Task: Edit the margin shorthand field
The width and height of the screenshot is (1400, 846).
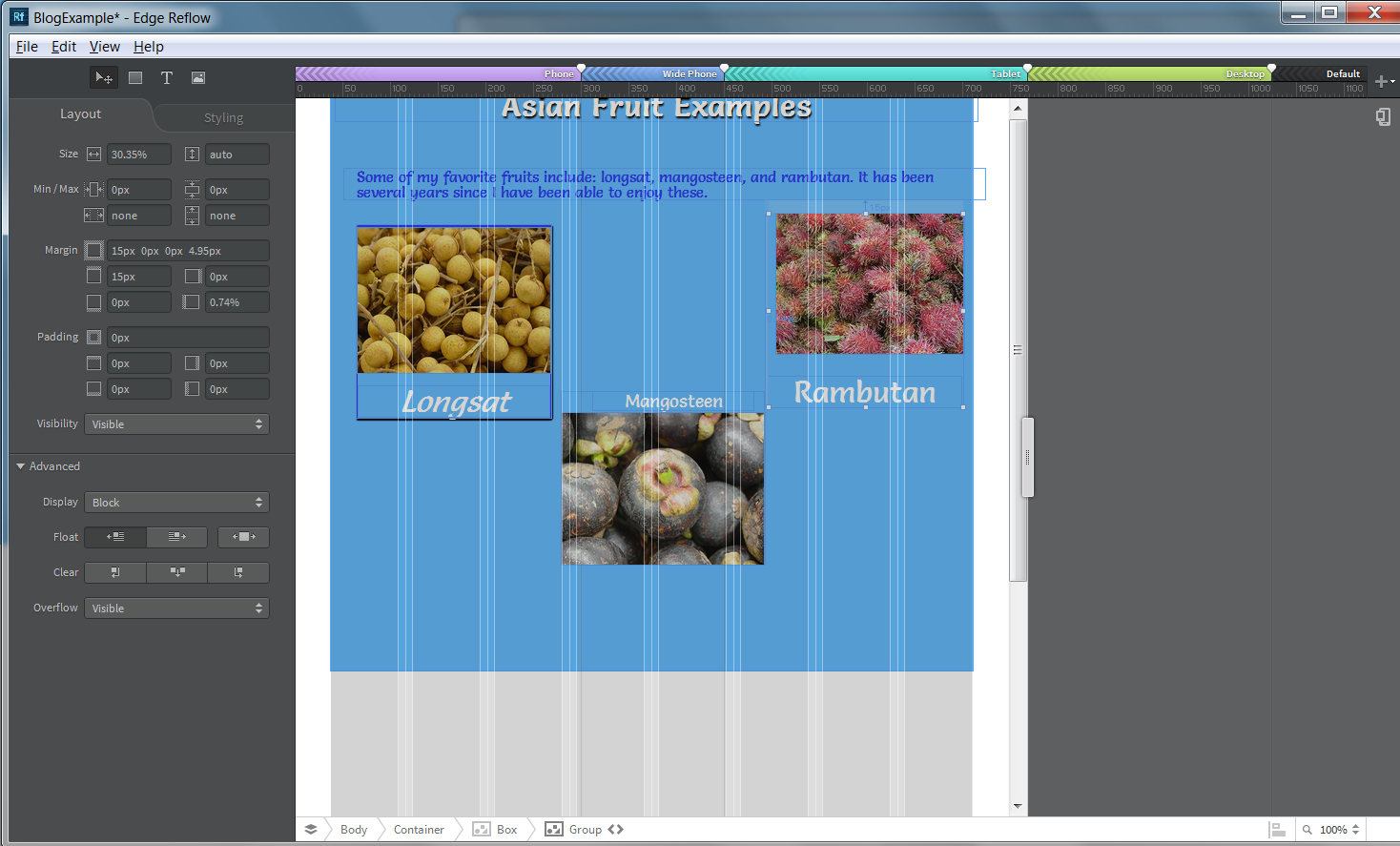Action: [188, 250]
